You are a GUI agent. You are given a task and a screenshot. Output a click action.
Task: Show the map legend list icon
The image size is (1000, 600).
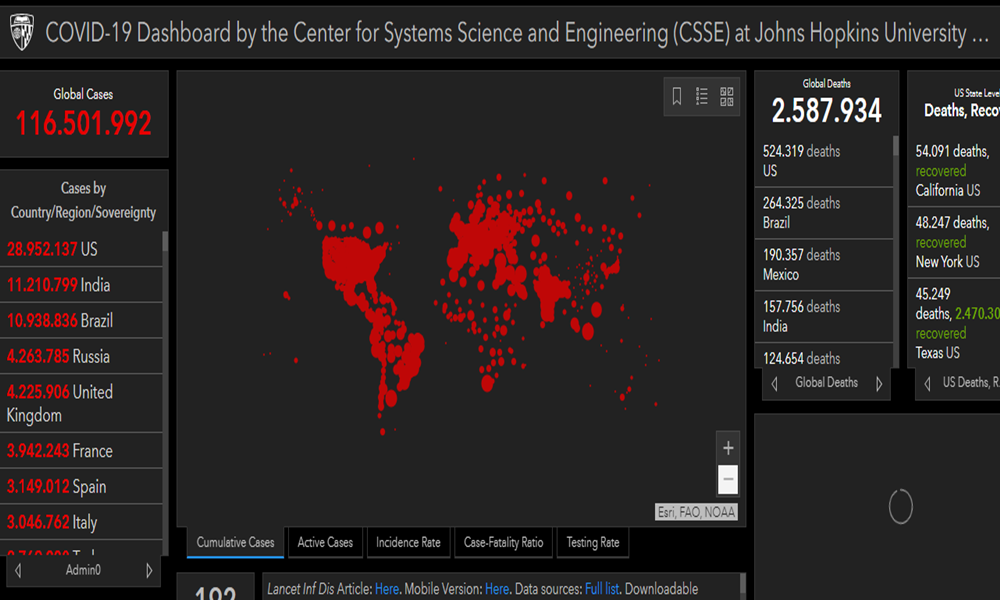point(702,96)
